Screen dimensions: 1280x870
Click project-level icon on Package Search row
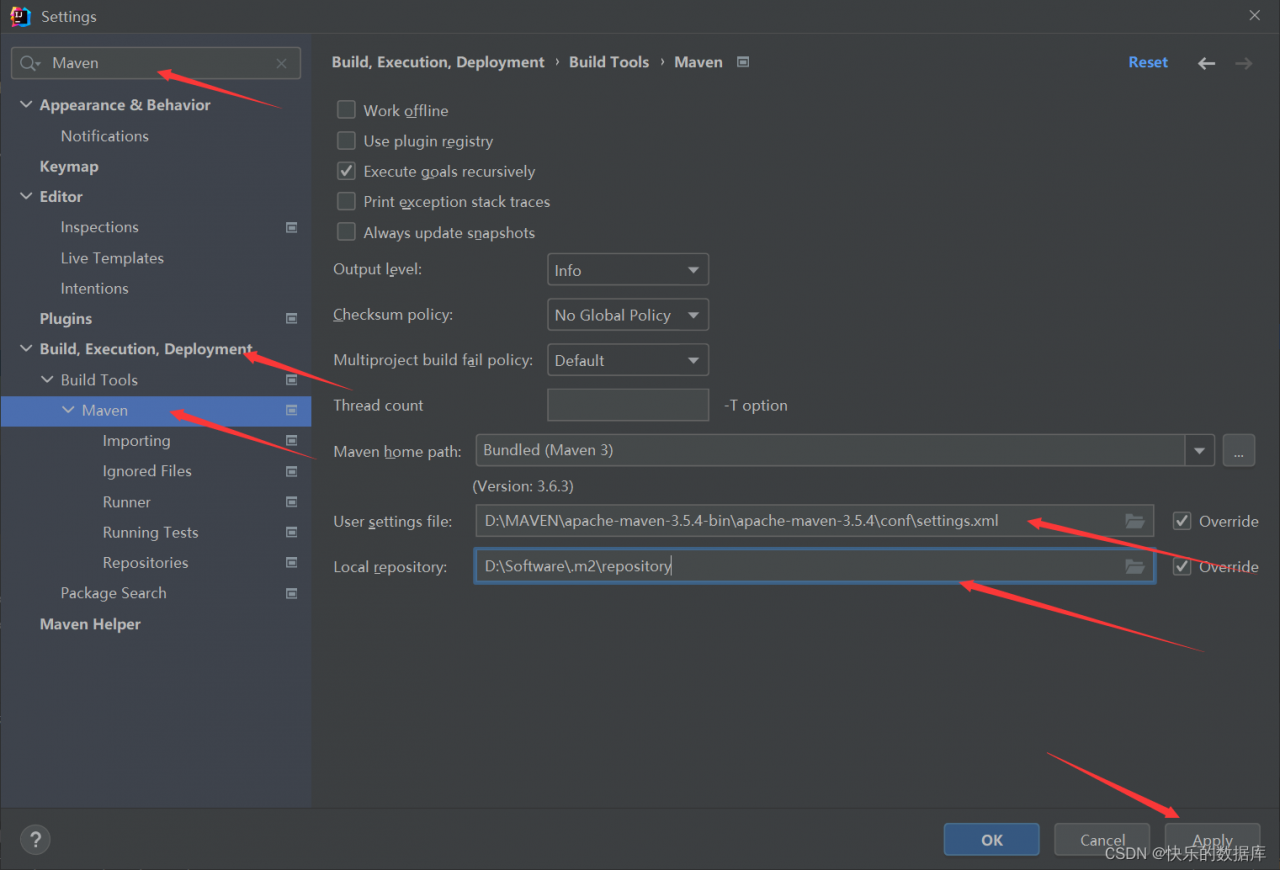tap(291, 593)
